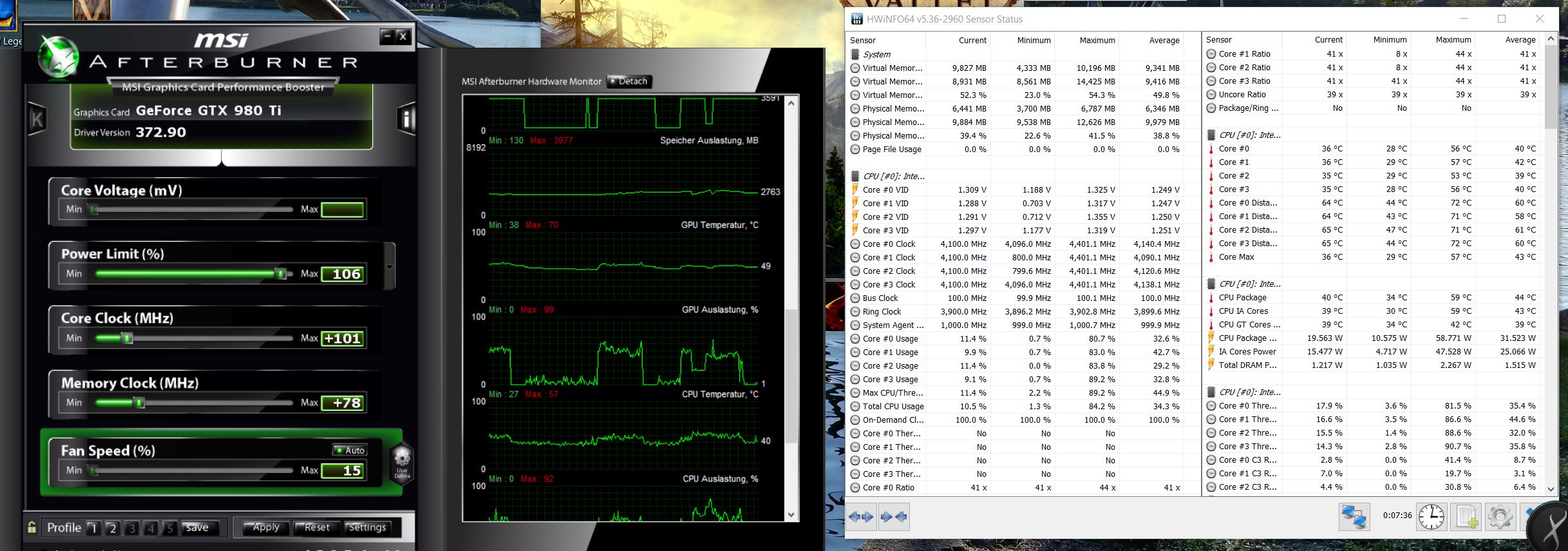This screenshot has width=1568, height=551.
Task: Click the empty Core Voltage value field
Action: [343, 209]
